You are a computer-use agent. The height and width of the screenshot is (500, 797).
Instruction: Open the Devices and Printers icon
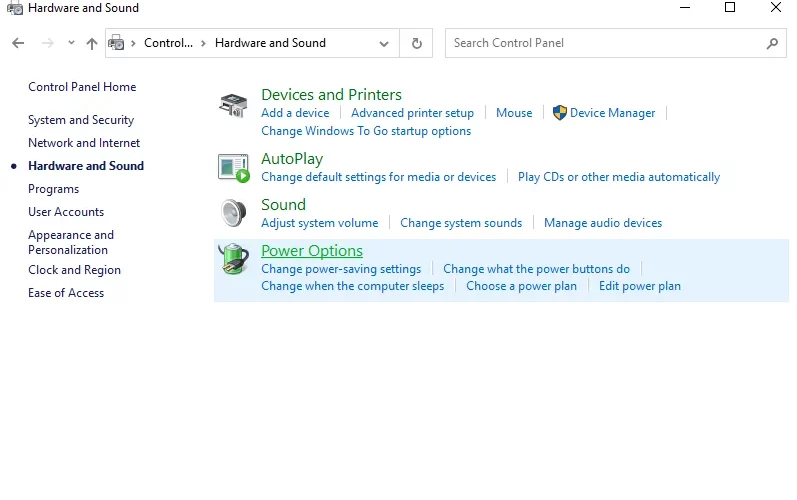[233, 105]
